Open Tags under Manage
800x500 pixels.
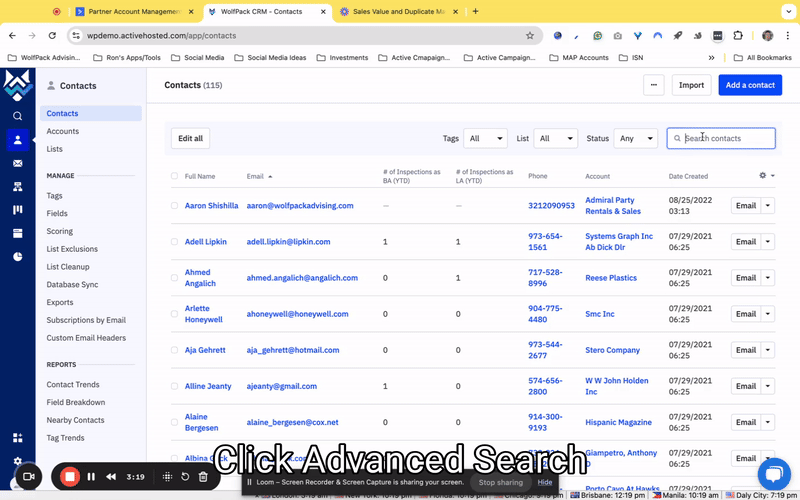[55, 196]
